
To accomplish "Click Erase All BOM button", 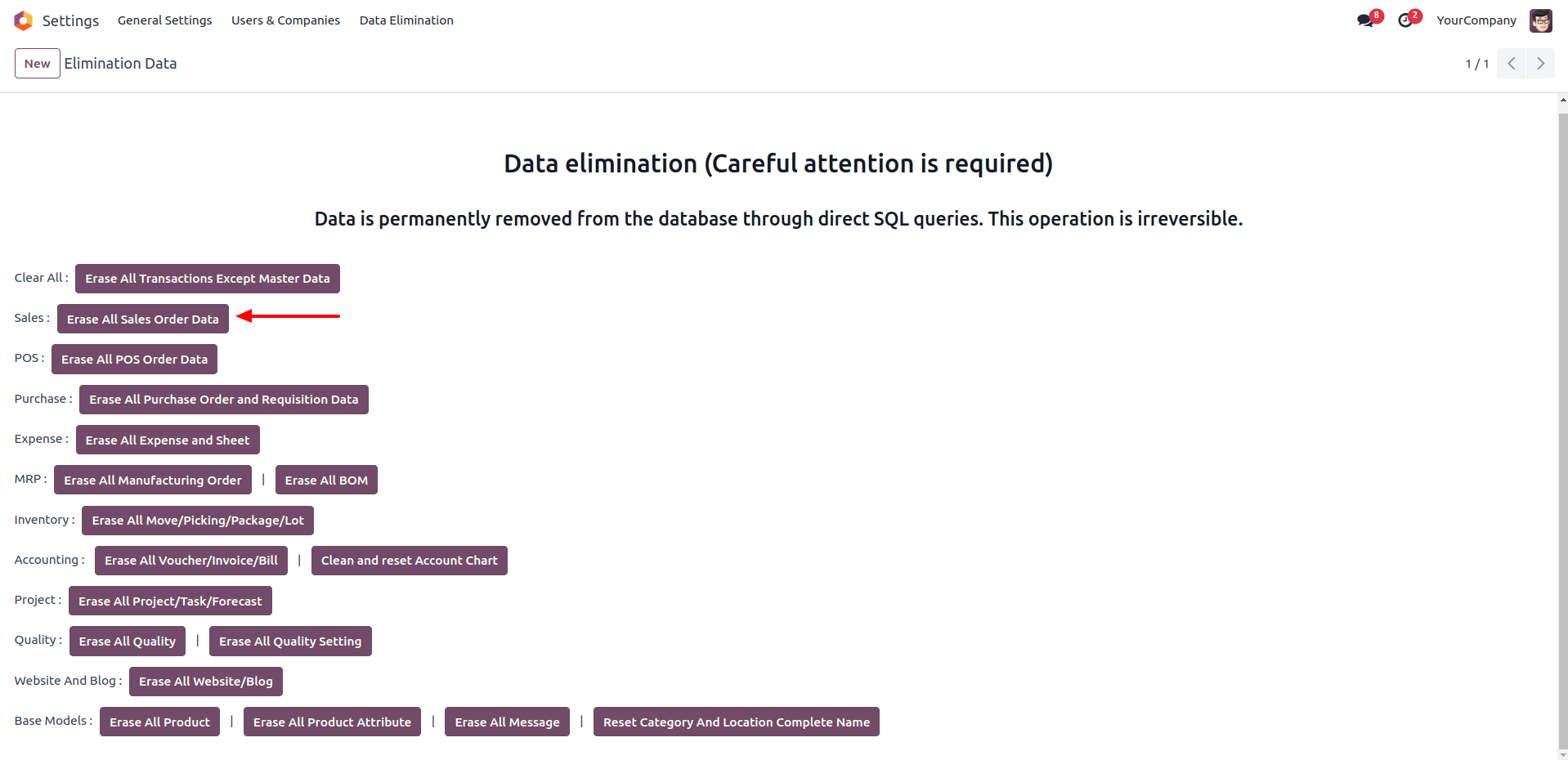I will click(x=326, y=480).
